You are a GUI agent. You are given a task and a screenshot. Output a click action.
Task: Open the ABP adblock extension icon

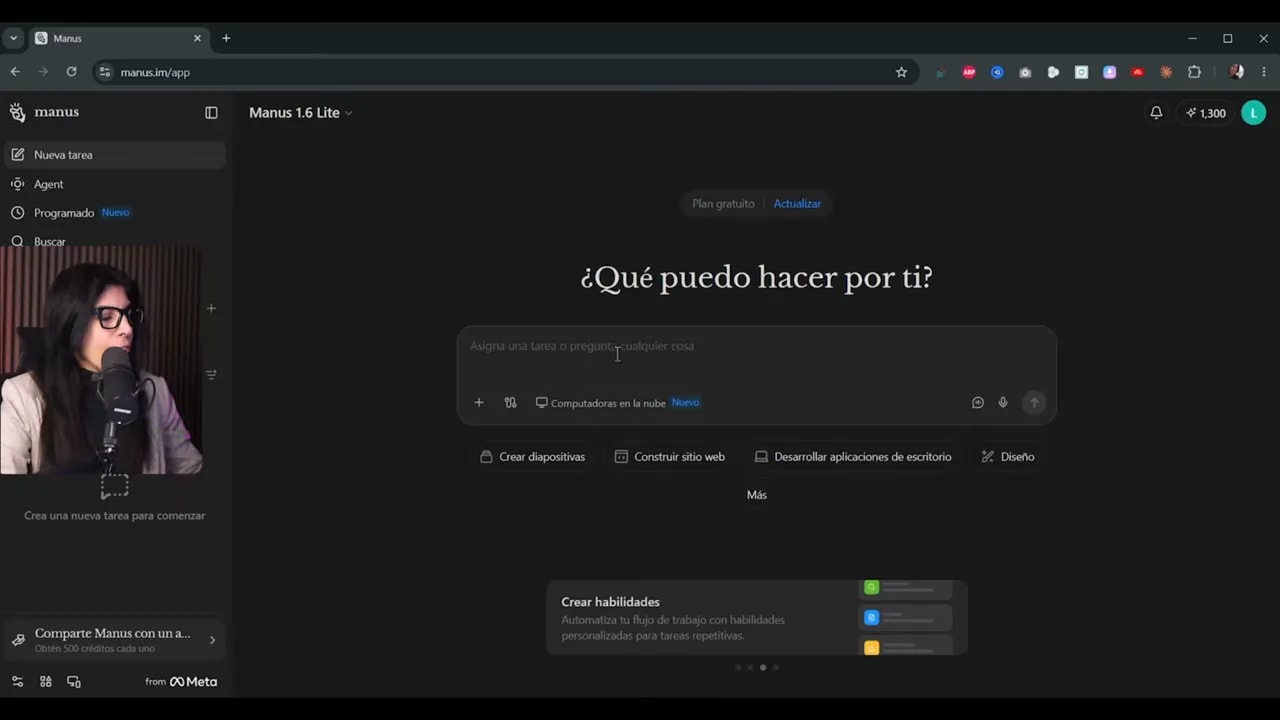pyautogui.click(x=969, y=72)
